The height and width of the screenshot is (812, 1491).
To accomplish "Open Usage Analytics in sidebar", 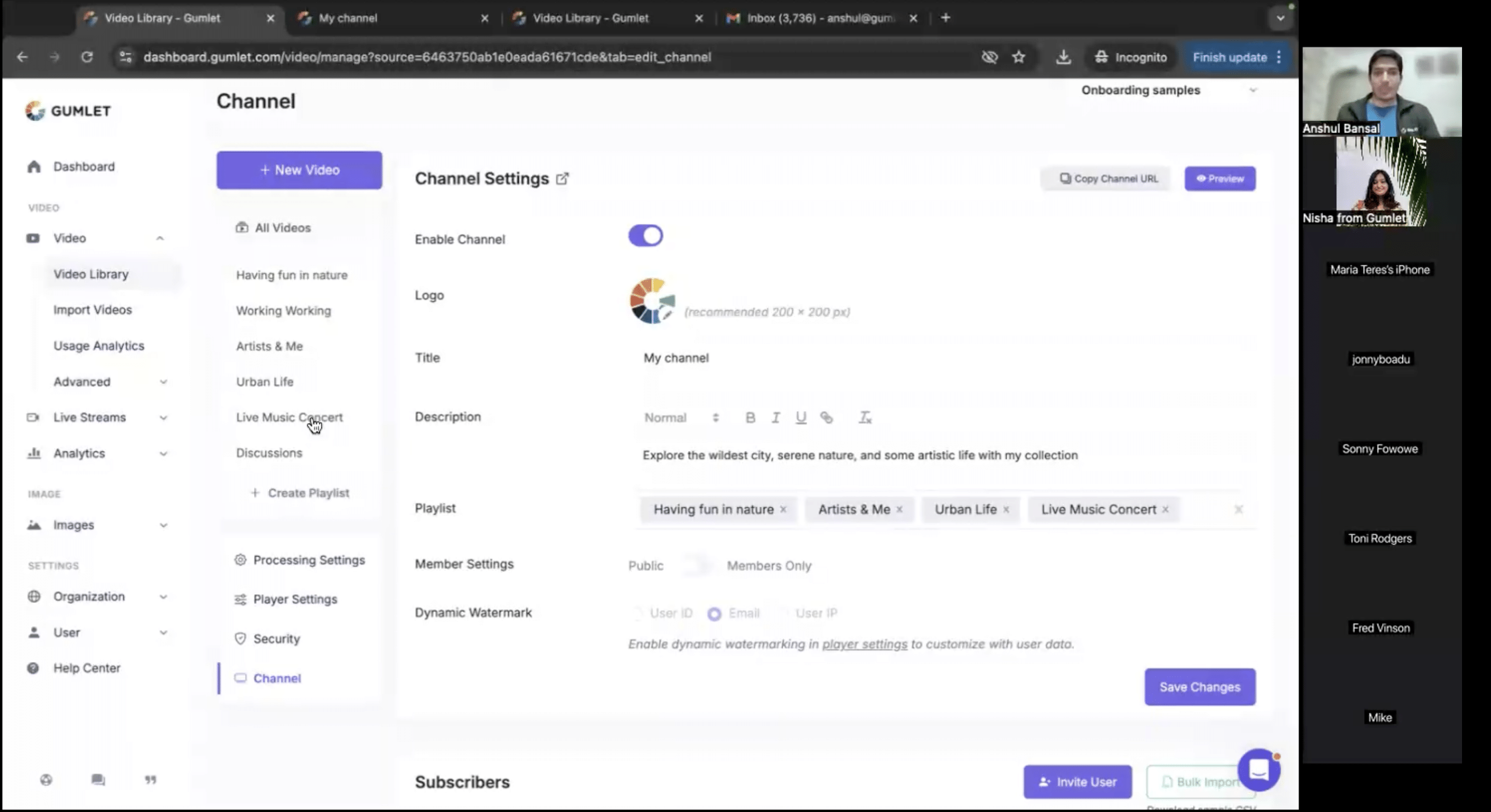I will (99, 345).
